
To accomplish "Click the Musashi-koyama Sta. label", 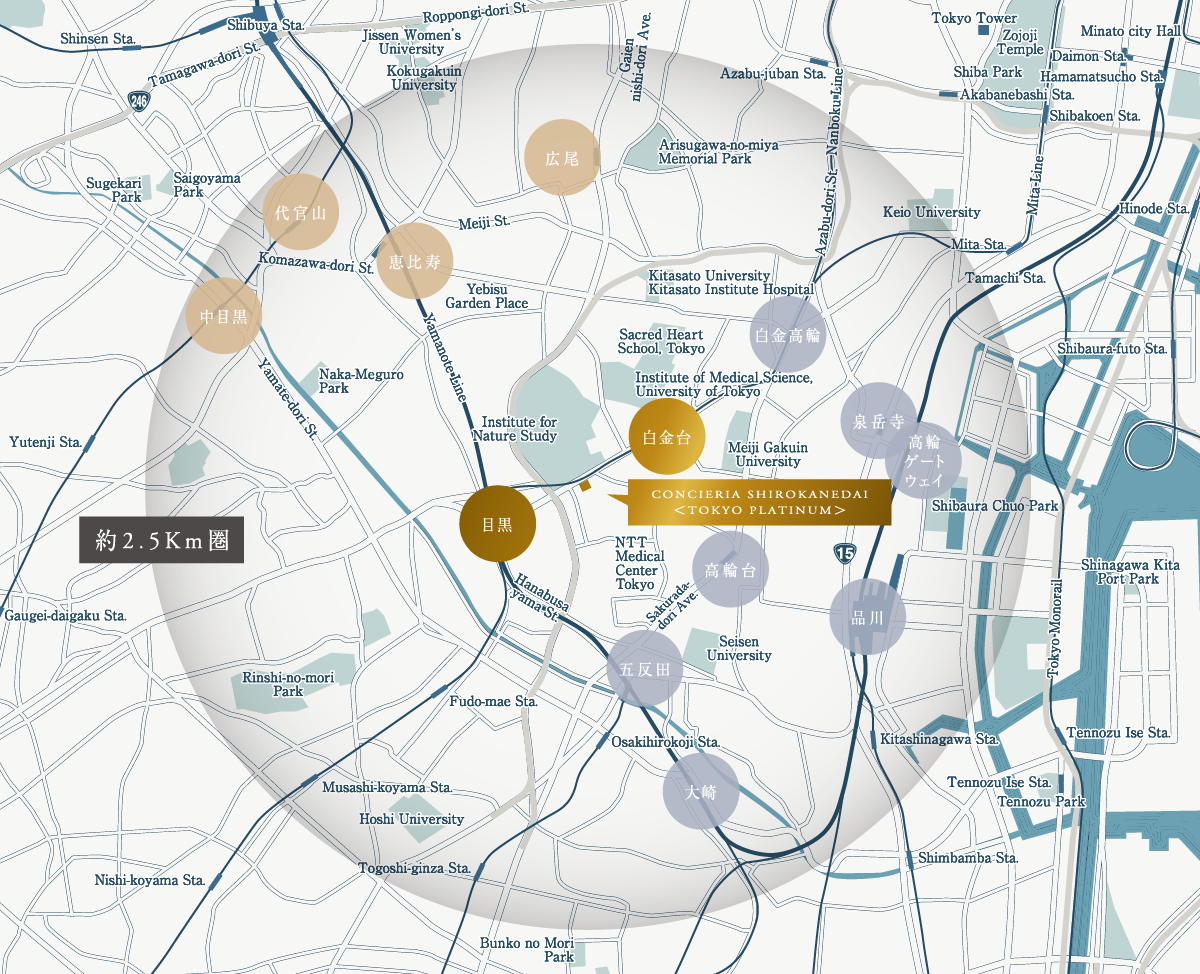I will pos(388,788).
